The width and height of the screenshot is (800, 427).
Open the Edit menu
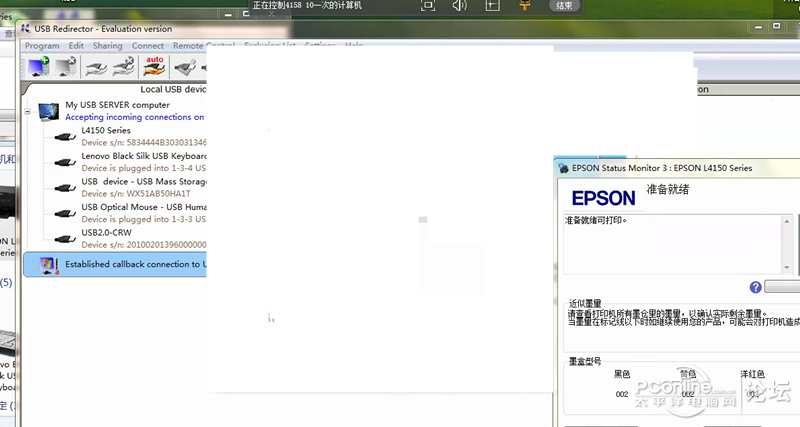click(x=76, y=45)
